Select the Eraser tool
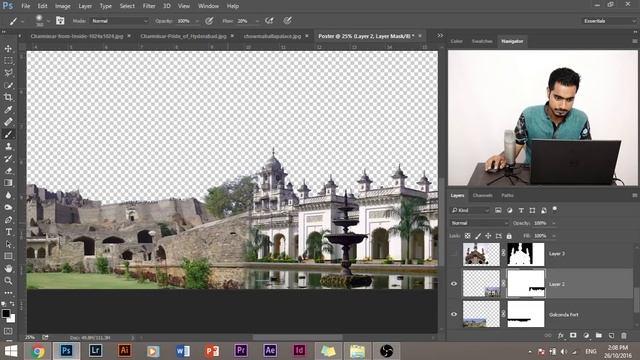The image size is (640, 360). [8, 171]
